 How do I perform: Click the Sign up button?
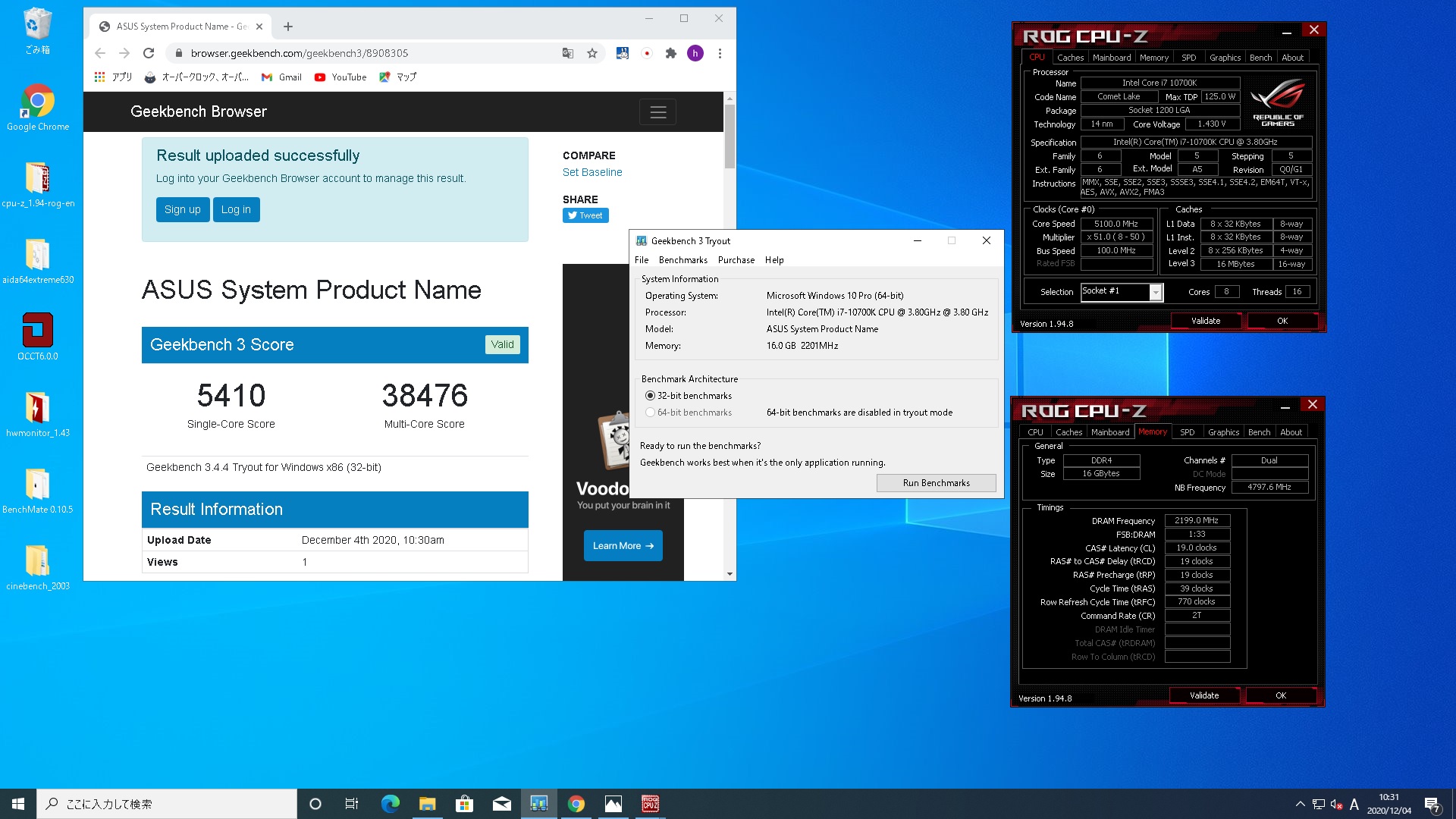pos(183,210)
